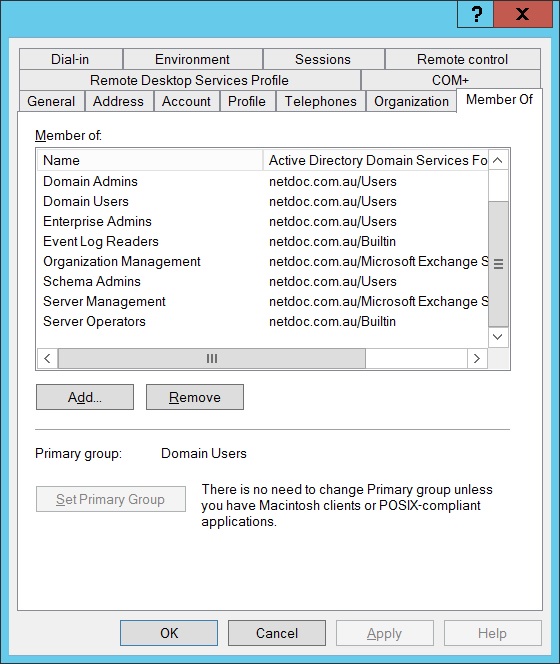The width and height of the screenshot is (560, 664).
Task: Click the scroll down arrow of group list
Action: click(x=498, y=337)
